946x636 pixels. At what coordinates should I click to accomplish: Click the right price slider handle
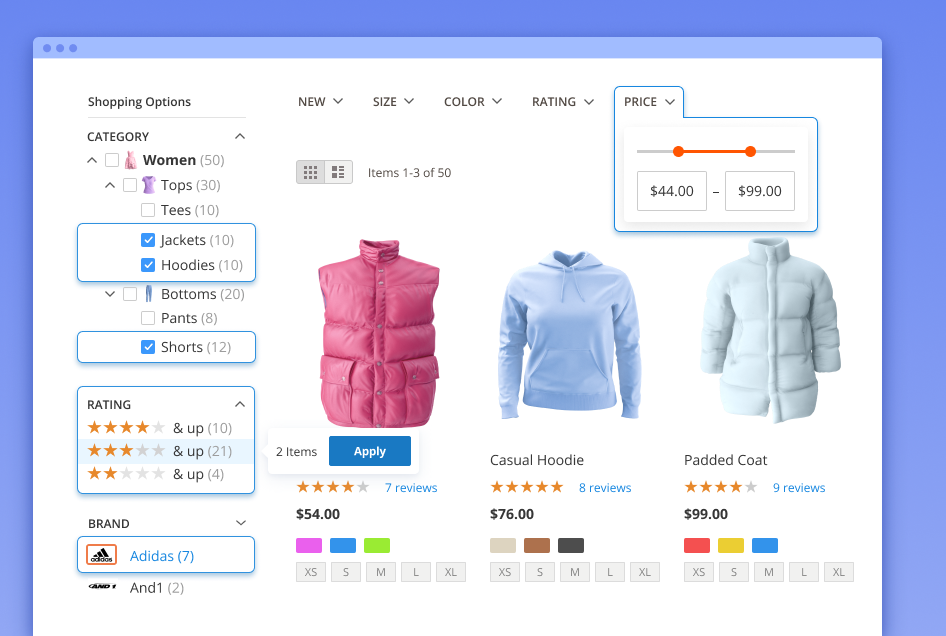(x=750, y=151)
